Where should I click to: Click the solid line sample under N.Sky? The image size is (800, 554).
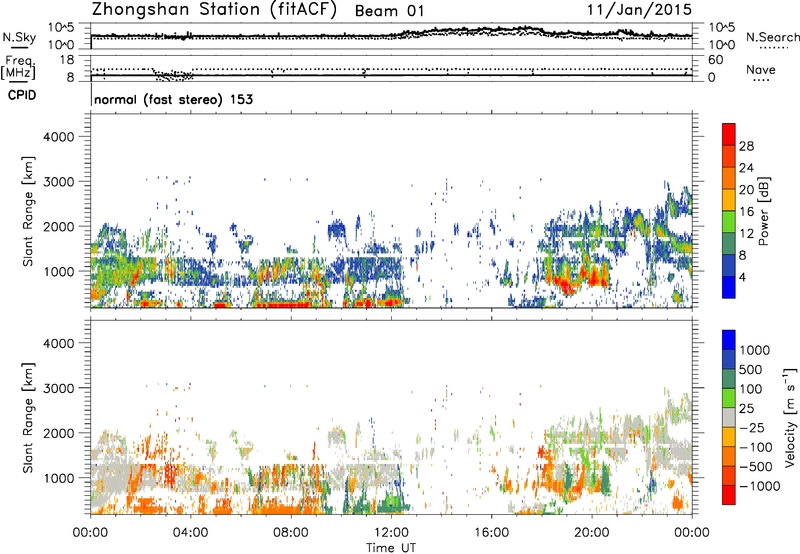click(19, 48)
